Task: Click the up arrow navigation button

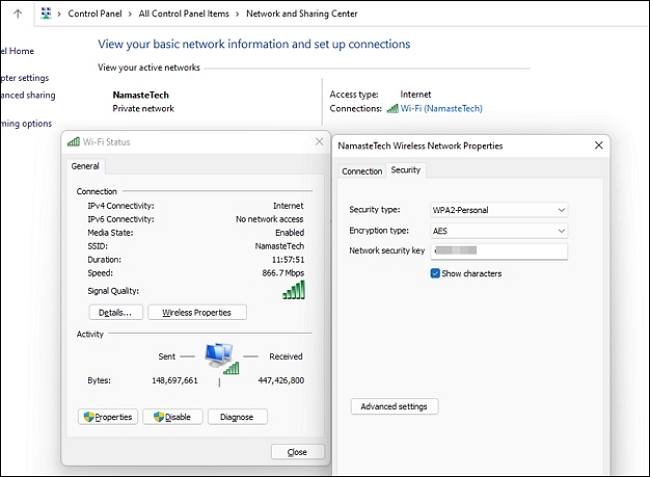Action: tap(17, 14)
